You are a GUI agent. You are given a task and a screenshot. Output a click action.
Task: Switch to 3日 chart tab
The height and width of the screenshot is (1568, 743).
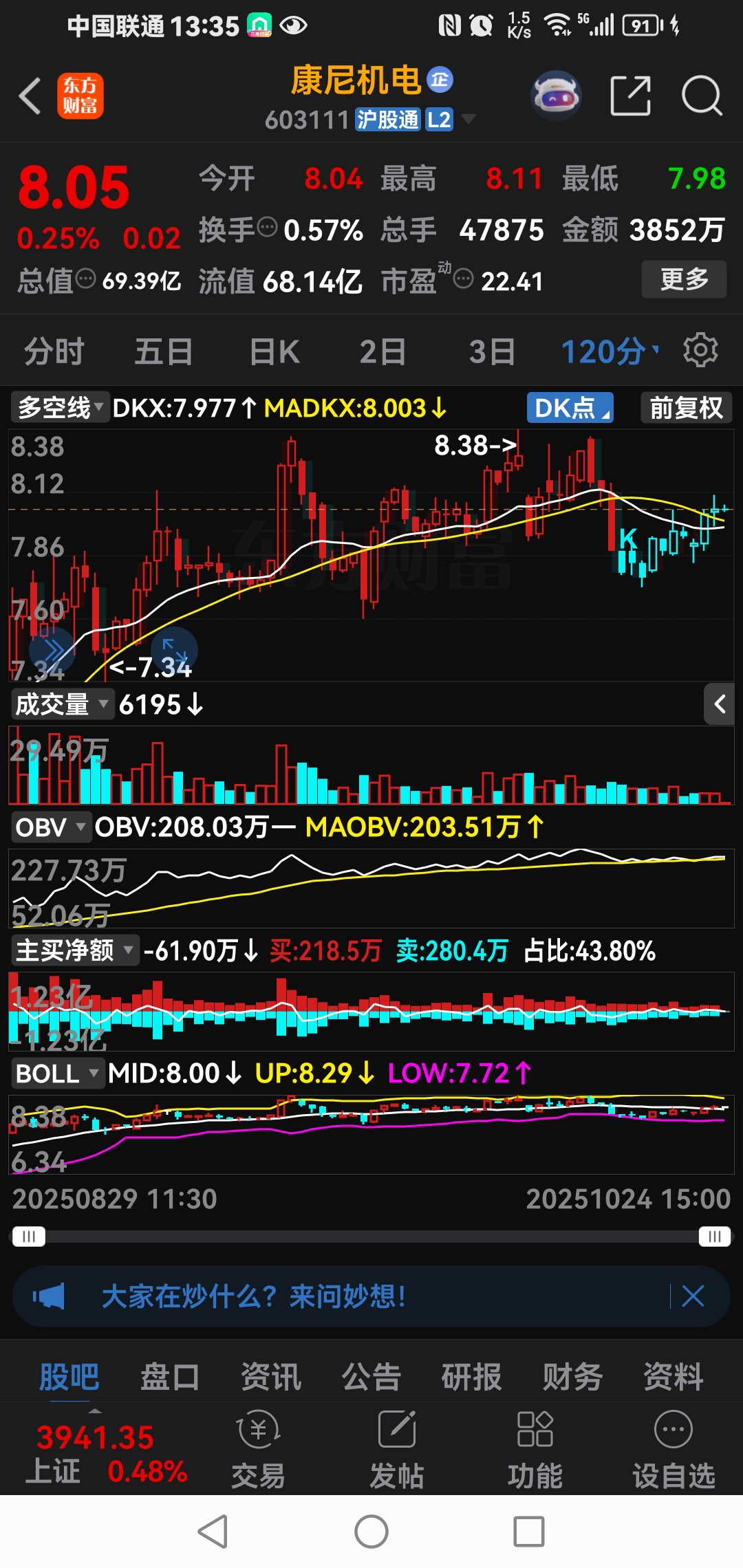click(x=492, y=351)
